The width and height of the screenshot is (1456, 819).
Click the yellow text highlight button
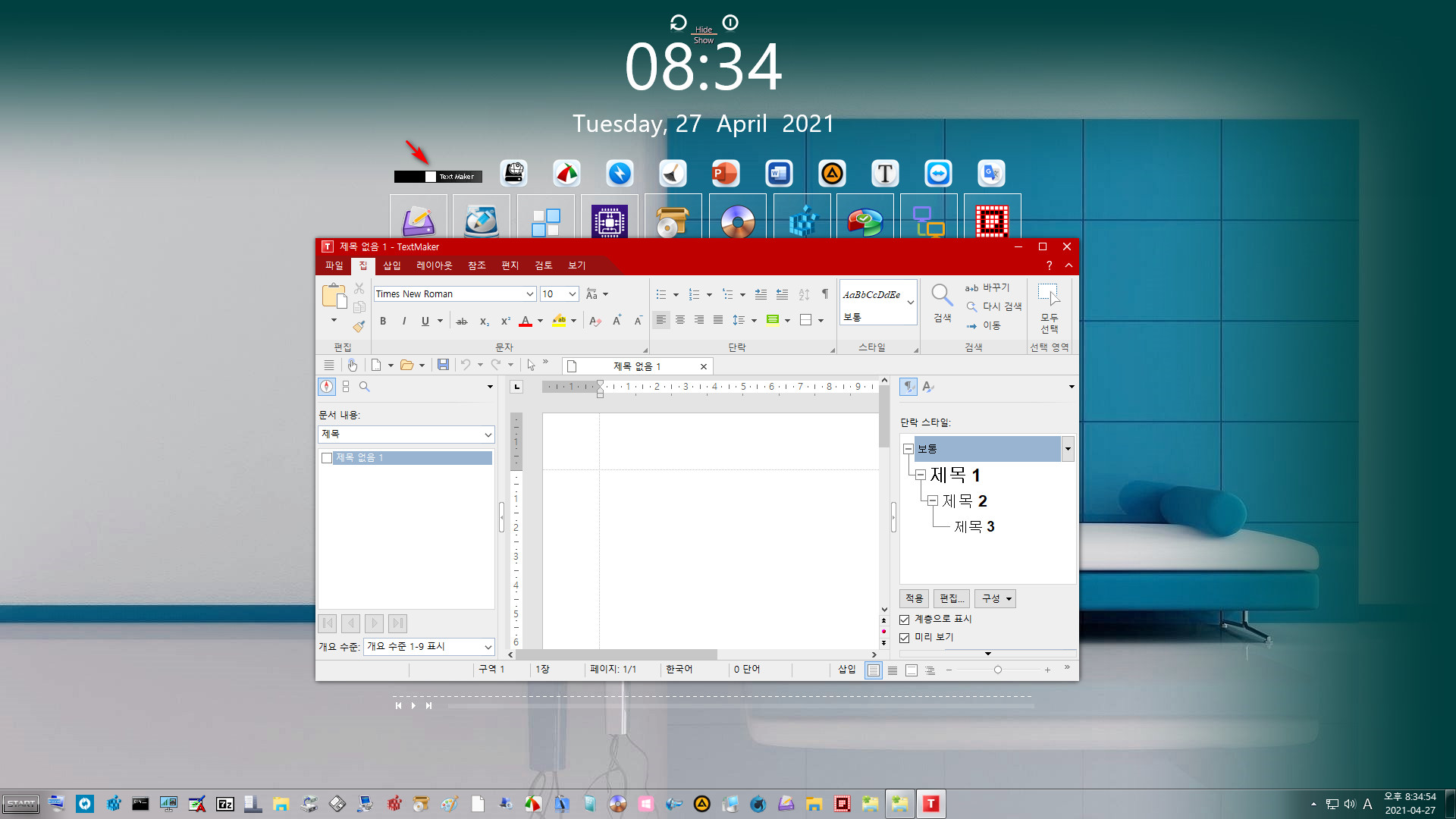point(559,321)
